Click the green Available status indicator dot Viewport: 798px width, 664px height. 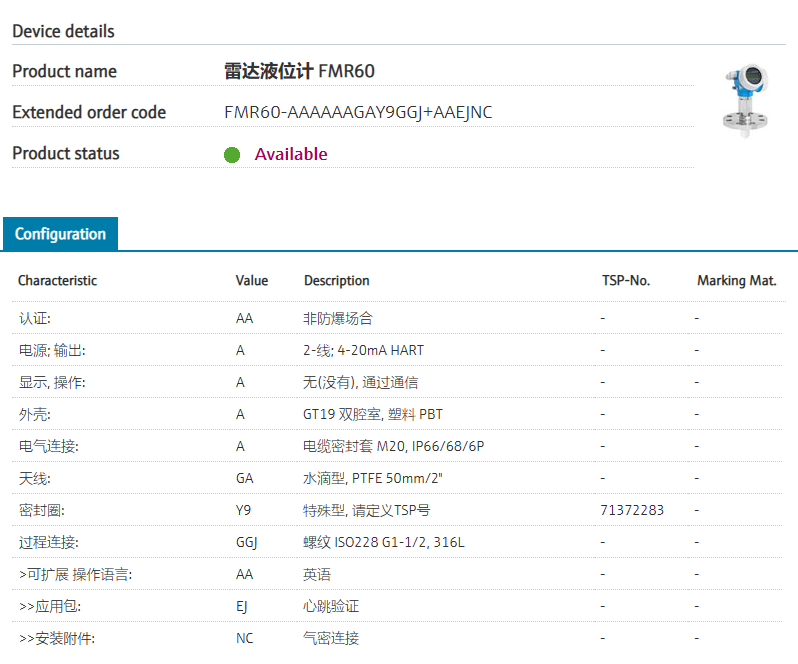(232, 155)
